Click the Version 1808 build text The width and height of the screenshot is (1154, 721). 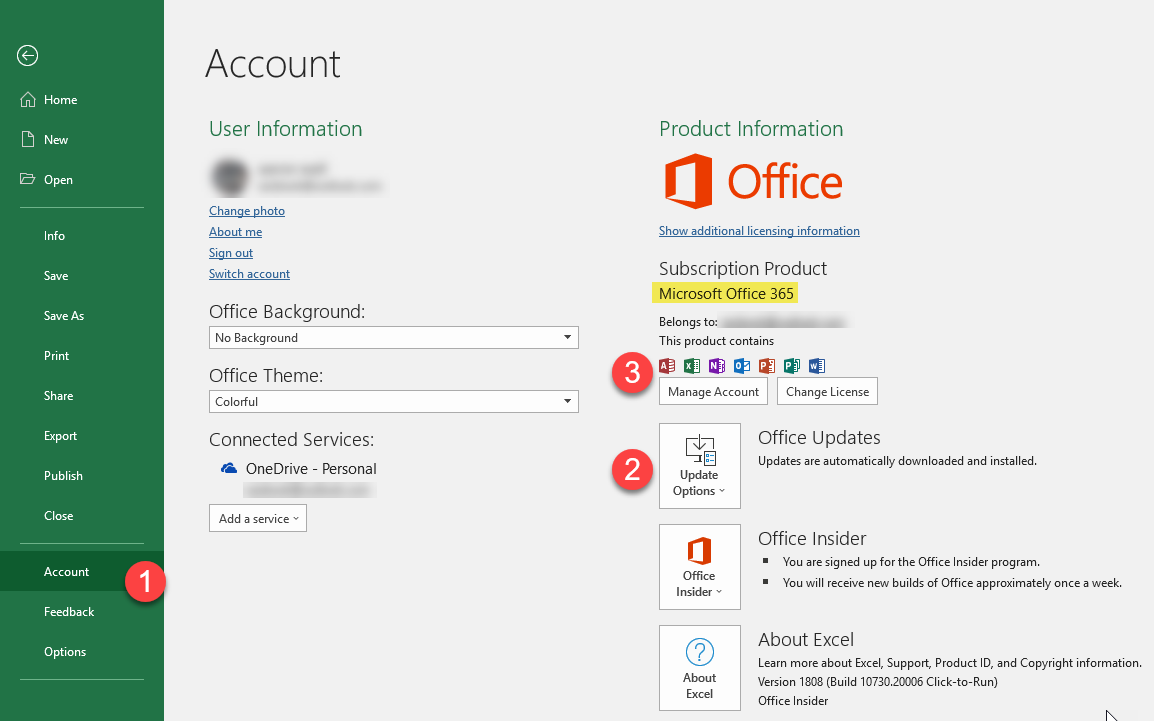point(878,682)
